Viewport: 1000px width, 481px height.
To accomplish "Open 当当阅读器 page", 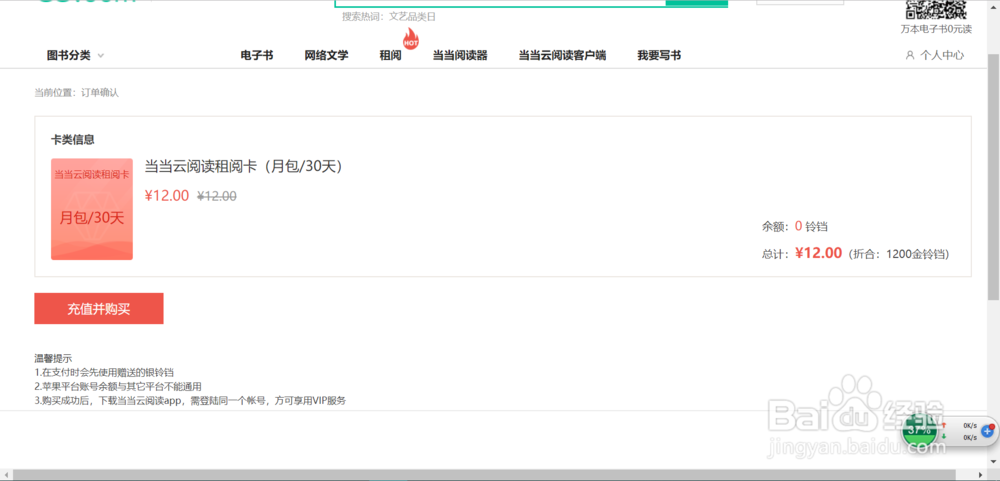I will (460, 56).
